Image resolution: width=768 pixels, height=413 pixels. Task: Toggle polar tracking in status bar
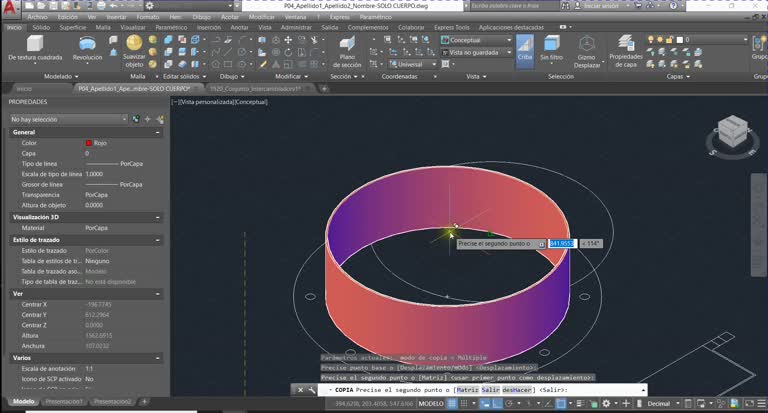pyautogui.click(x=509, y=404)
